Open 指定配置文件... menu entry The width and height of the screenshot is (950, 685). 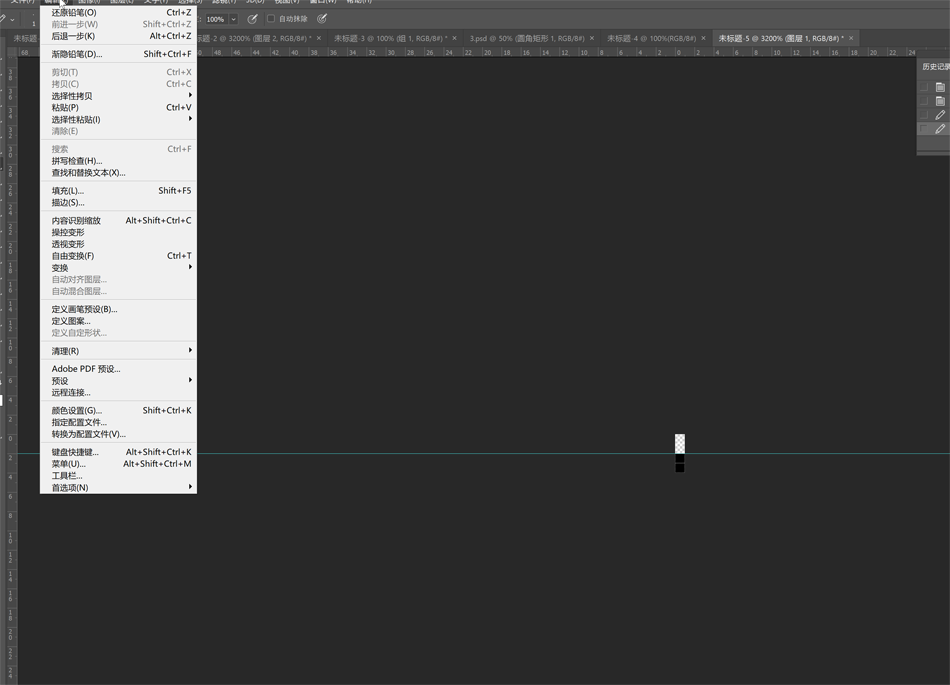coord(118,422)
